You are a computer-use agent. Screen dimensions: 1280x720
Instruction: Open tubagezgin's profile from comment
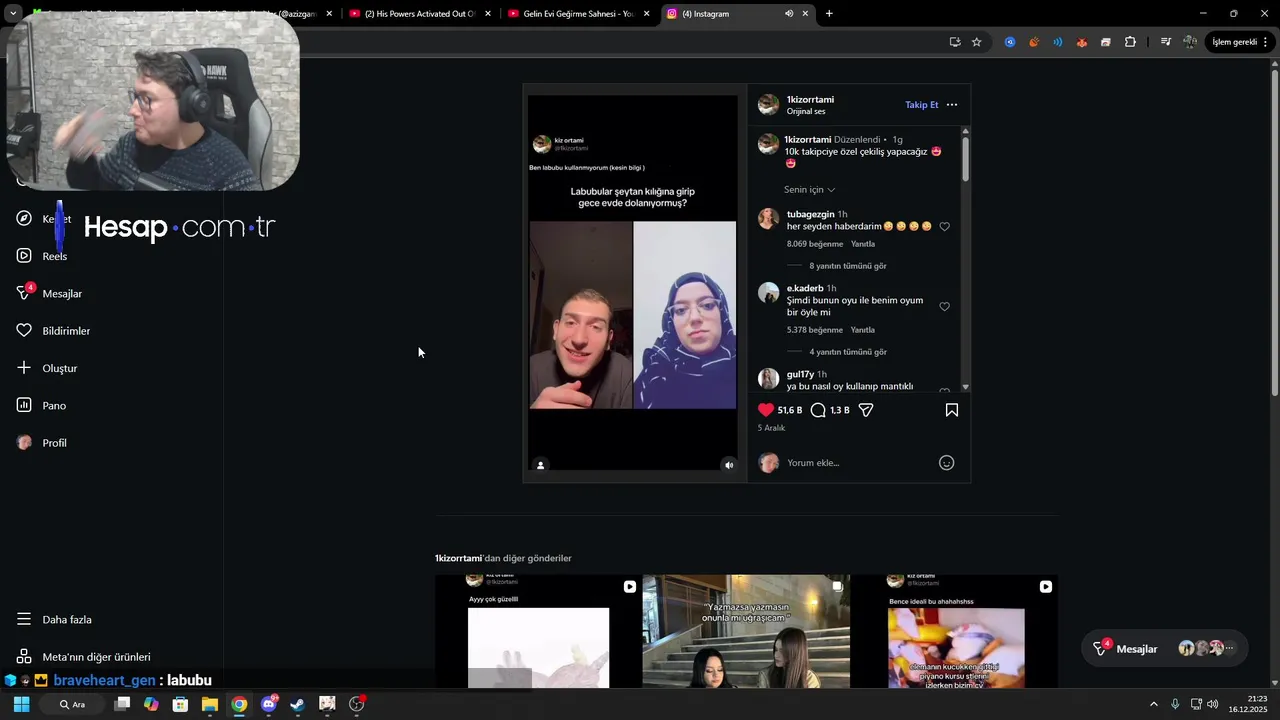point(810,214)
